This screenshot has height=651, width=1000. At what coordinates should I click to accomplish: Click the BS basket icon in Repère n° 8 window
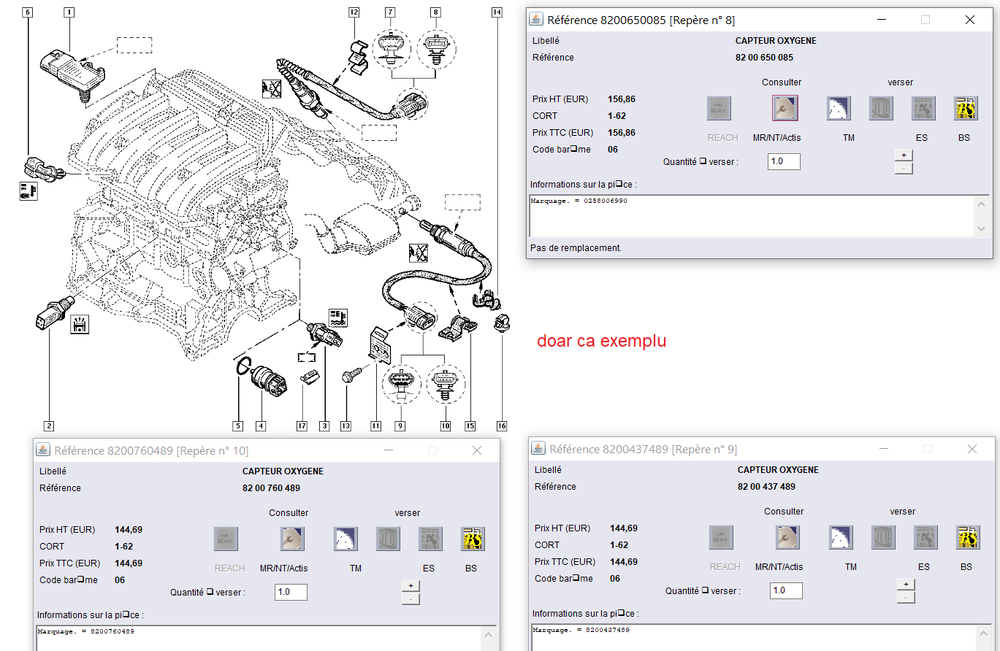pyautogui.click(x=966, y=108)
